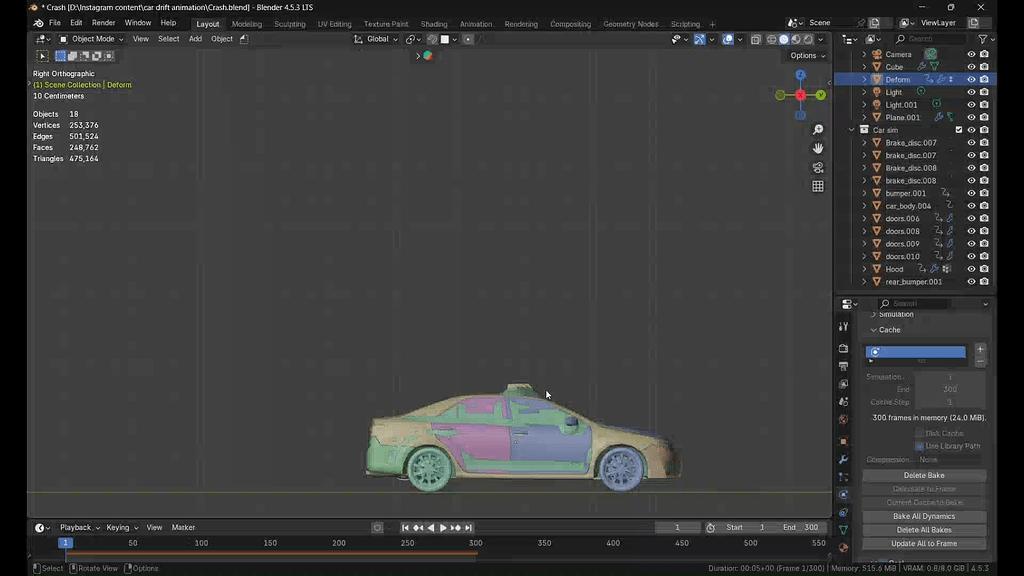The image size is (1024, 576).
Task: Collapse the Cache panel
Action: tap(874, 330)
